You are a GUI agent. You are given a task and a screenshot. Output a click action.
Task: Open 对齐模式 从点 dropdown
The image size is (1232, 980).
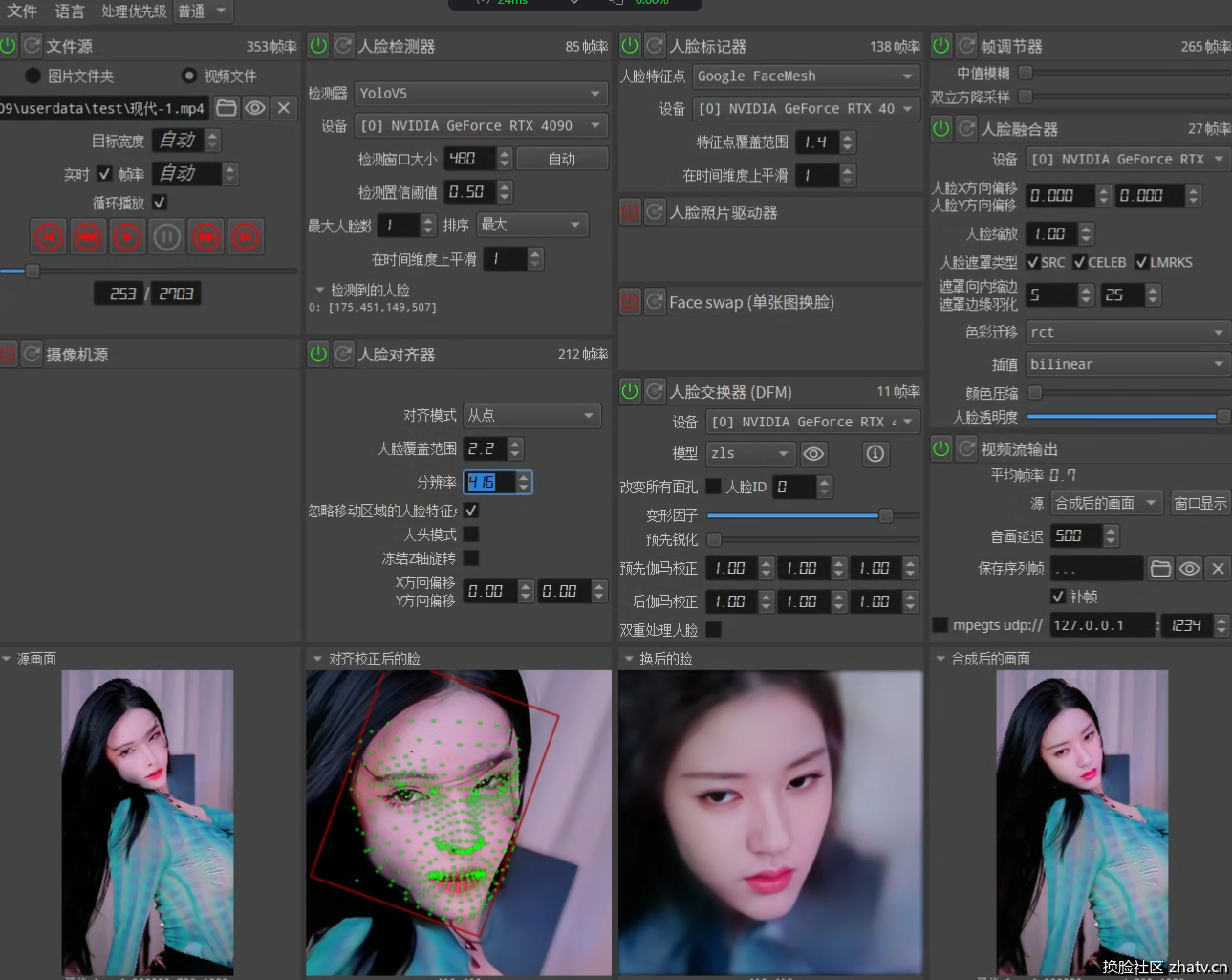(x=531, y=415)
